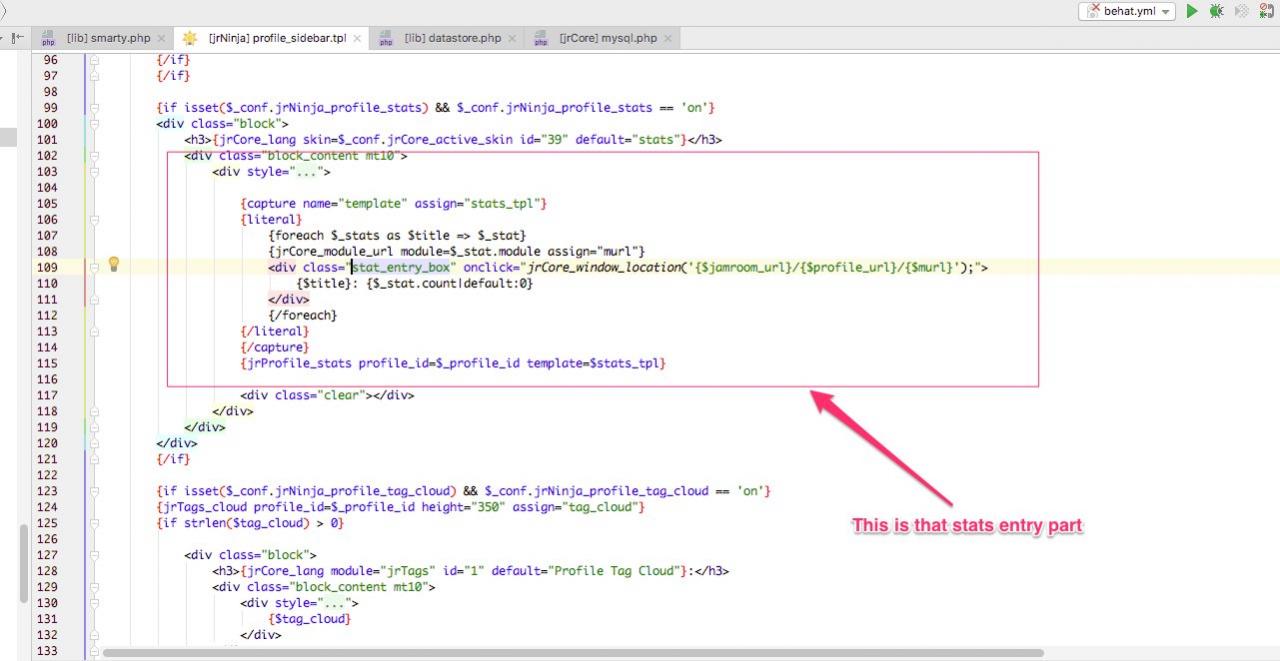Start debugging with the green bug icon
Screen dimensions: 1280x661
click(1217, 11)
